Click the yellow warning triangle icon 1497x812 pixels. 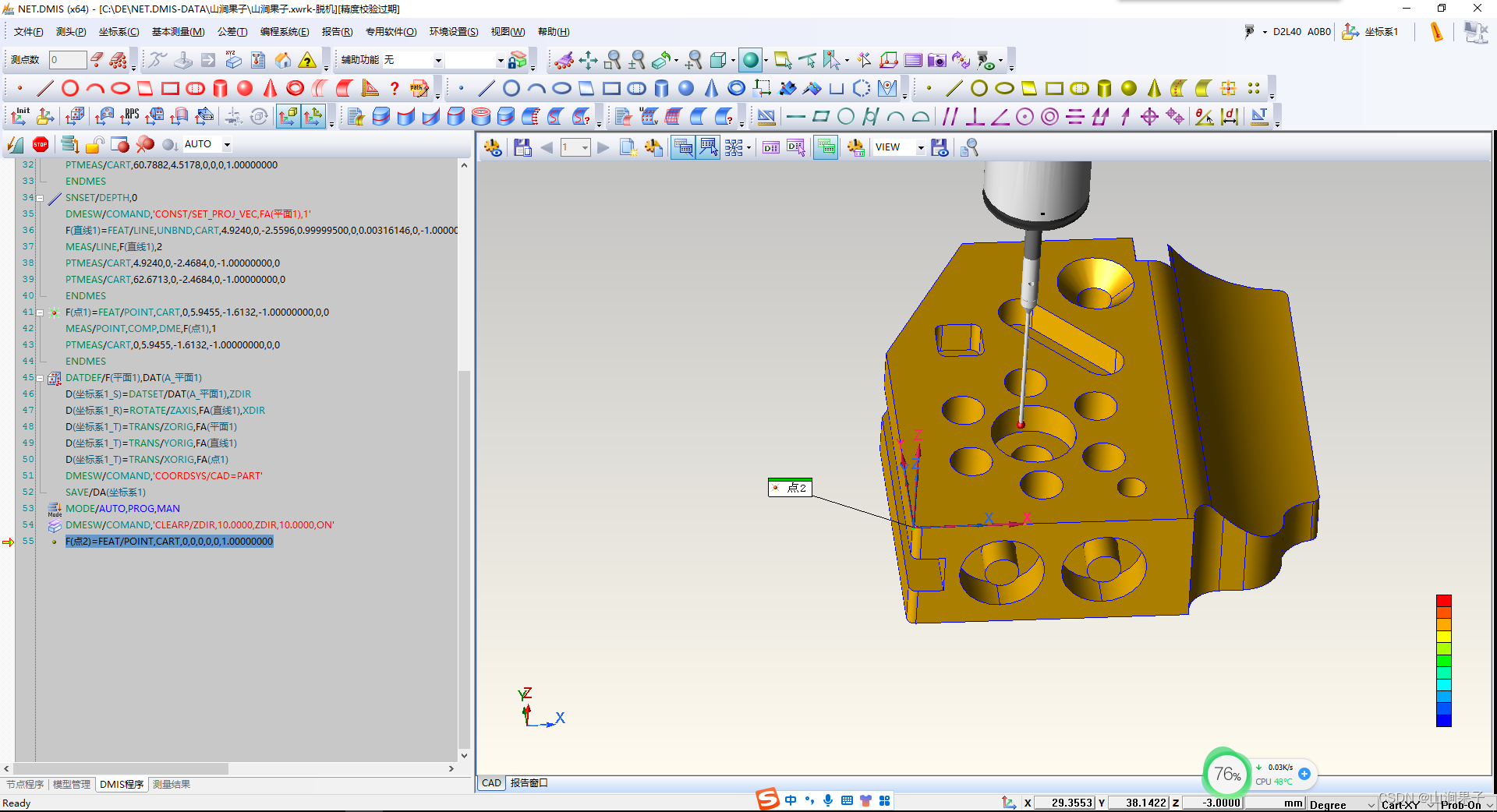[x=308, y=60]
